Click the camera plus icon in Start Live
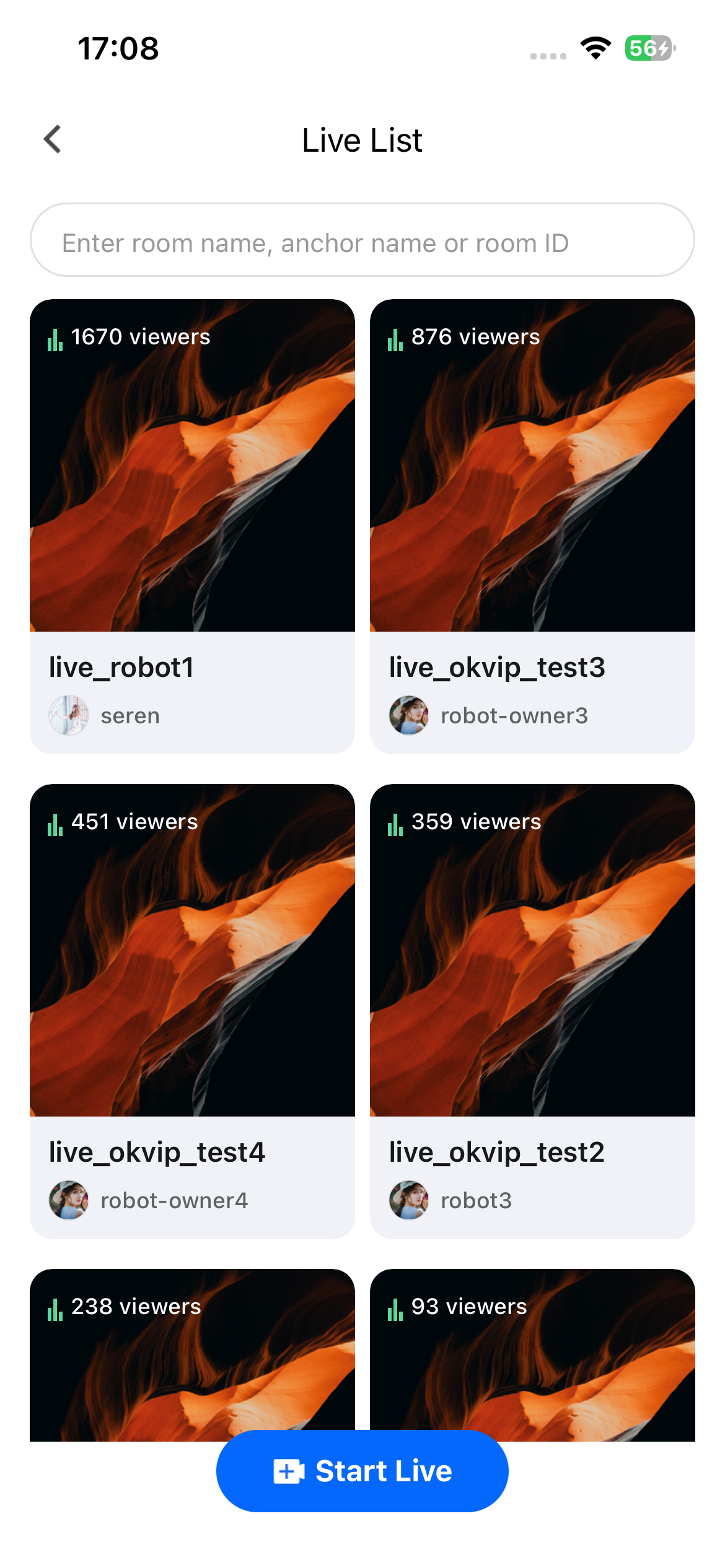 289,1471
